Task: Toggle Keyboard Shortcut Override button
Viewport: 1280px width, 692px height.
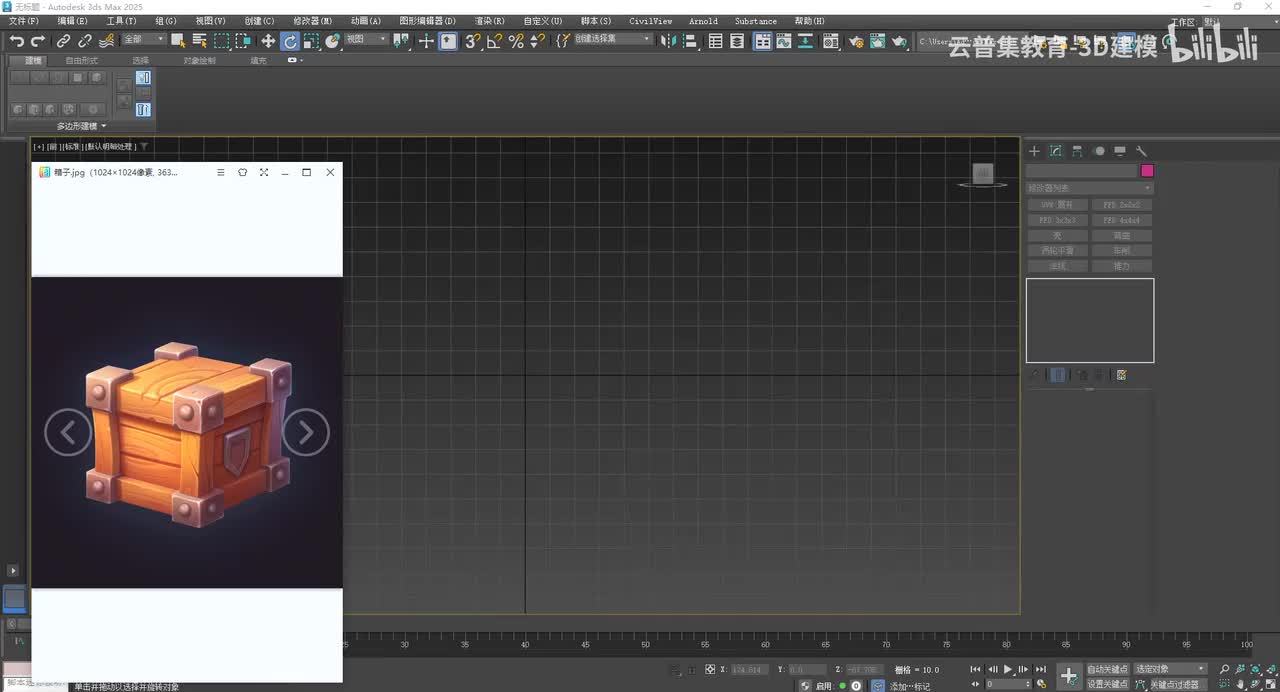Action: click(448, 41)
